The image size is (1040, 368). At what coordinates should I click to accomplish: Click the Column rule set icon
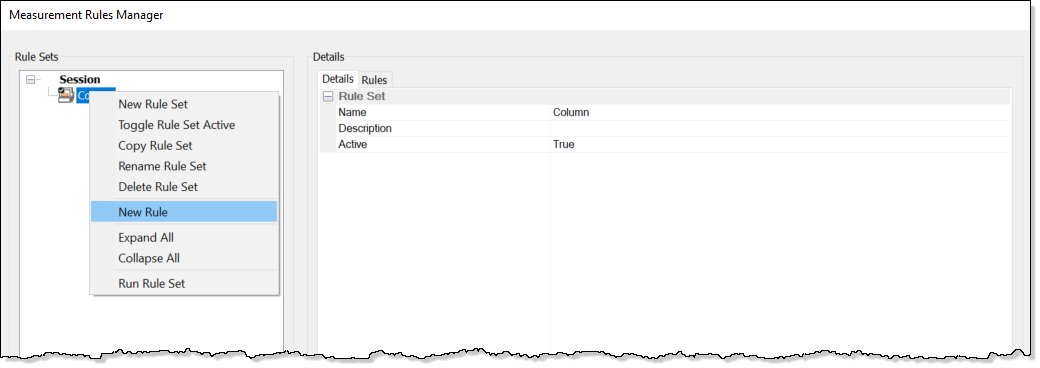pos(66,95)
